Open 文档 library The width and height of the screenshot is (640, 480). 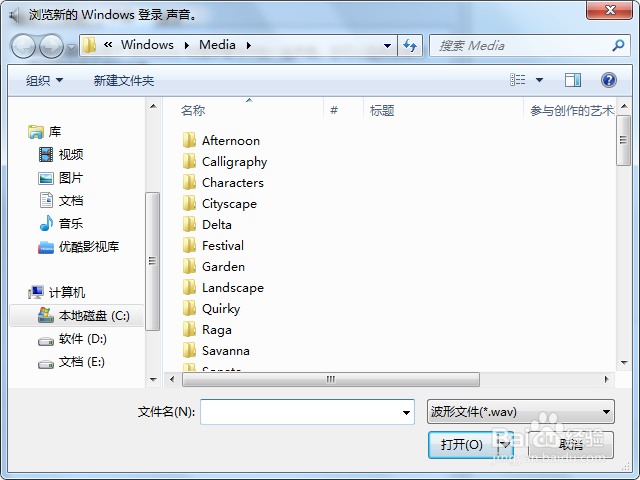pyautogui.click(x=61, y=201)
